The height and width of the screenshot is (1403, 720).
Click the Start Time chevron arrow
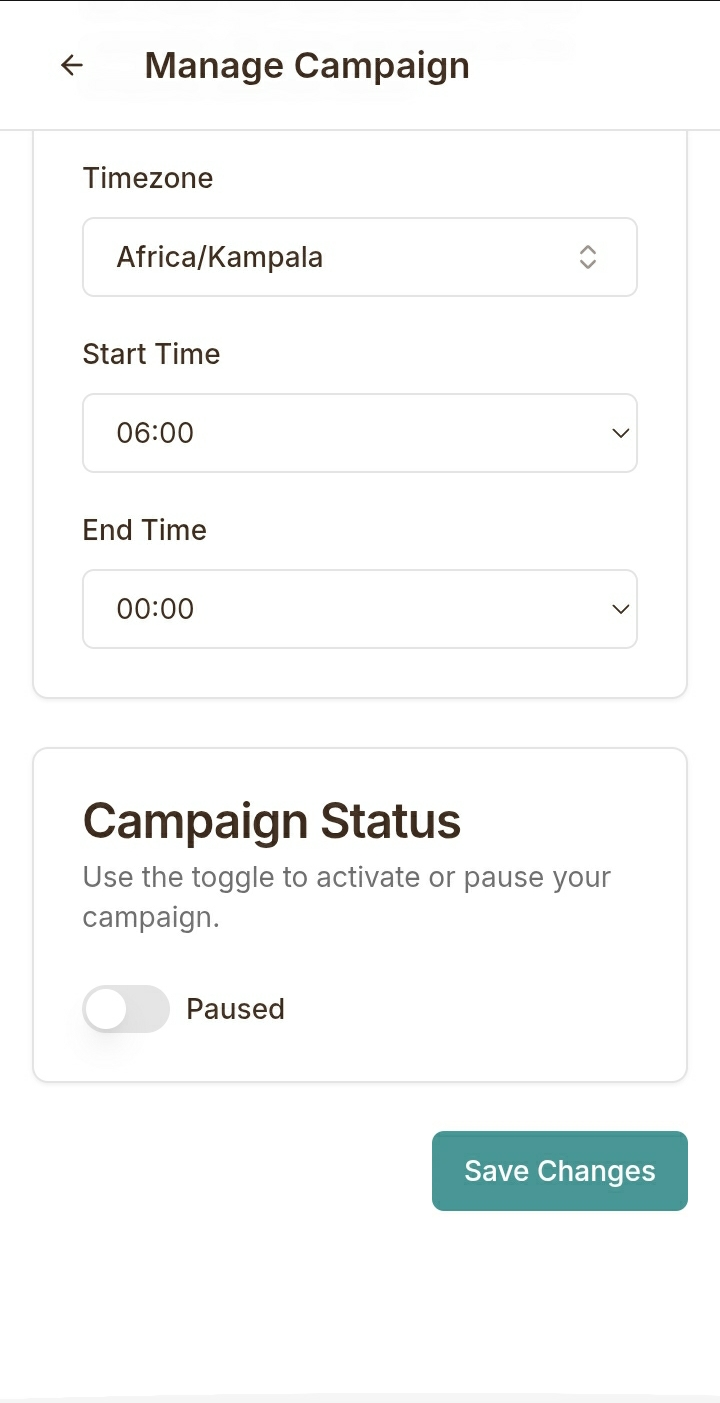pos(620,433)
